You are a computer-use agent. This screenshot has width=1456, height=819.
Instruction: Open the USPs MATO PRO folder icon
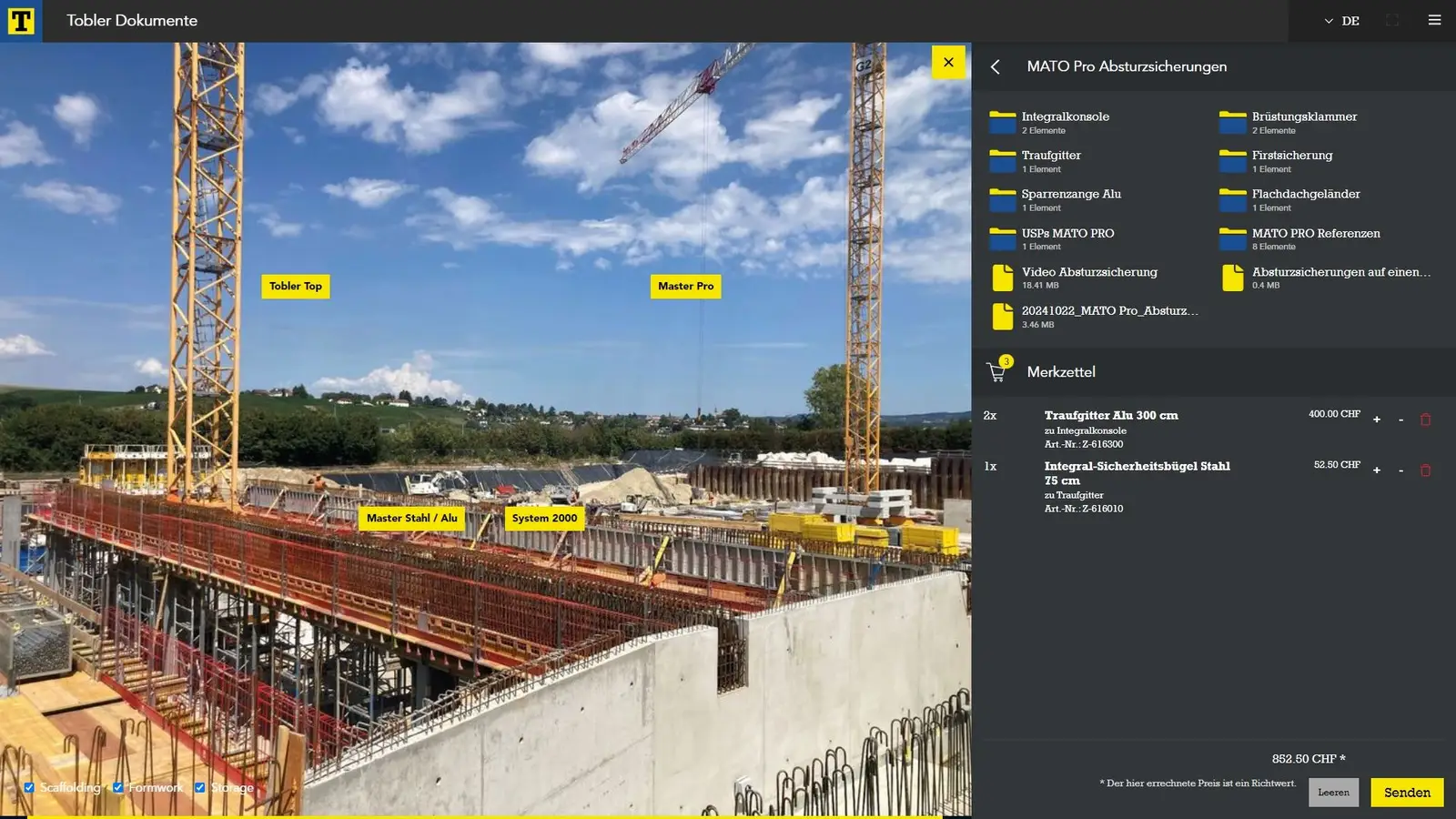(x=1002, y=238)
